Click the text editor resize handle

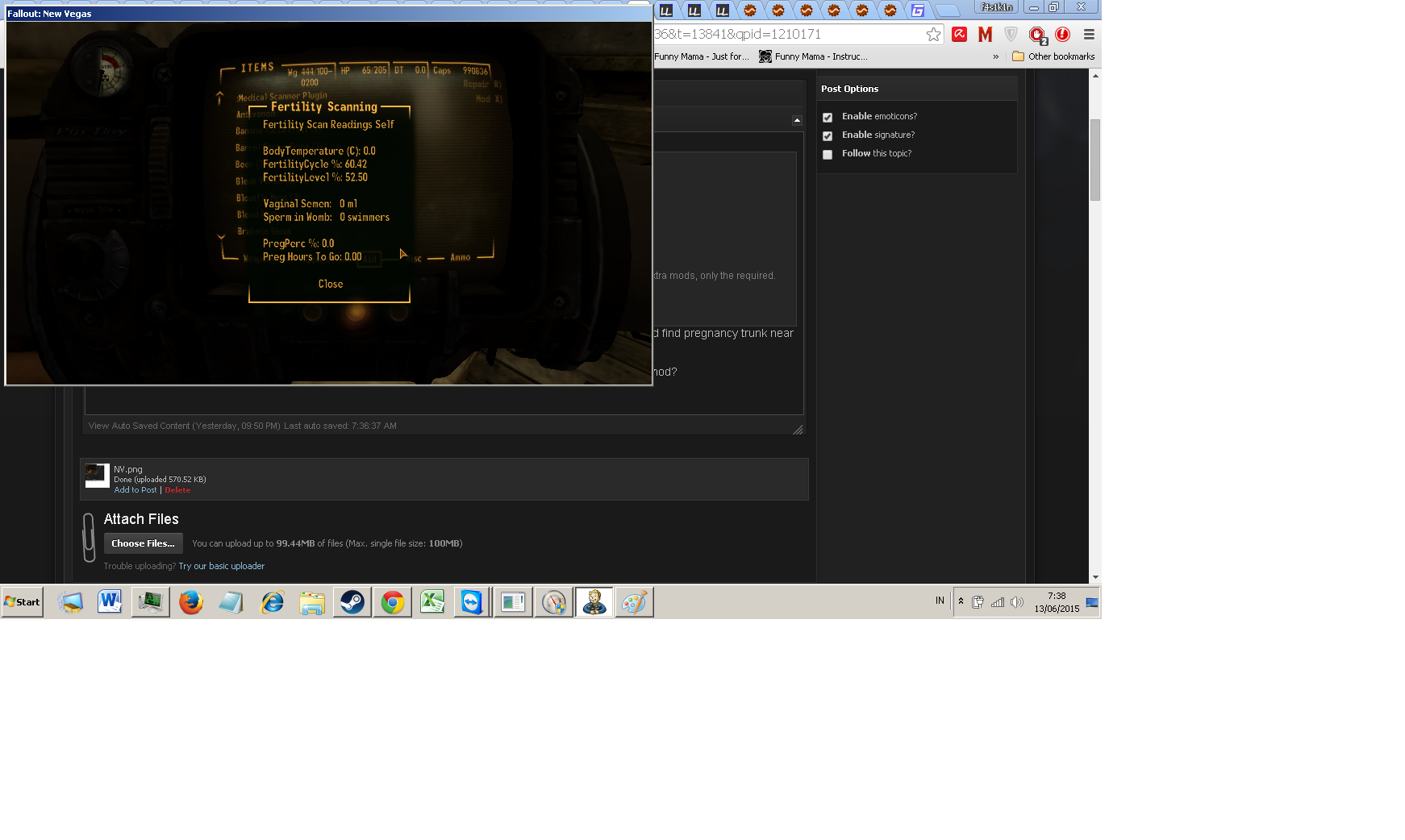(798, 430)
